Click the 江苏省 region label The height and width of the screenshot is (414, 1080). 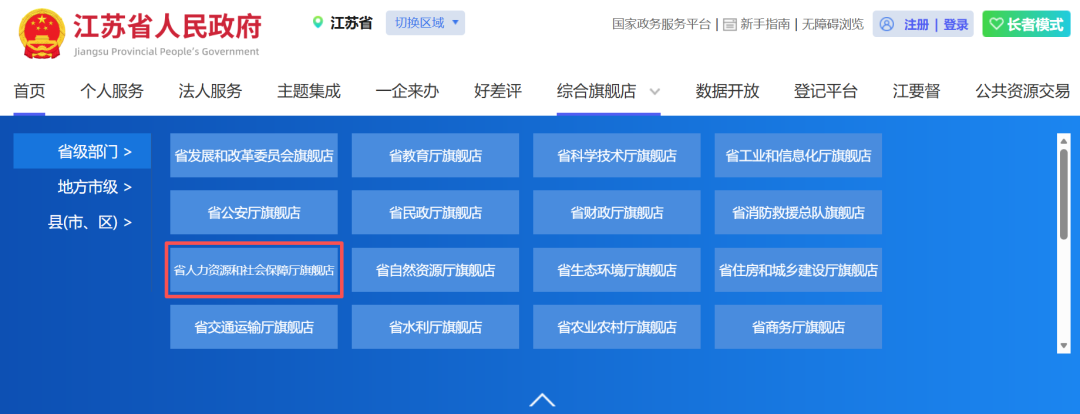pyautogui.click(x=351, y=23)
